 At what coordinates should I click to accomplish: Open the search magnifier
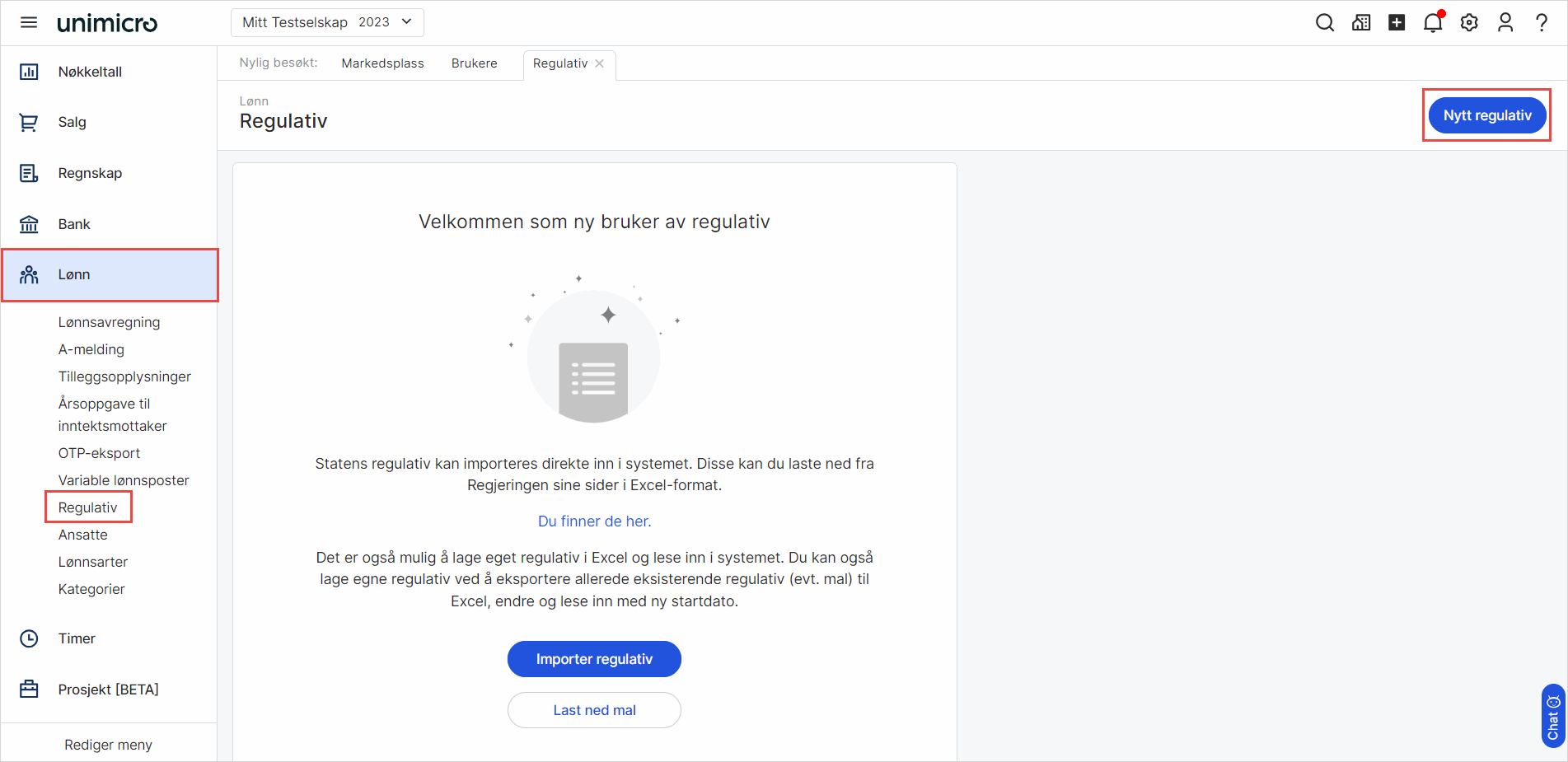pyautogui.click(x=1325, y=22)
